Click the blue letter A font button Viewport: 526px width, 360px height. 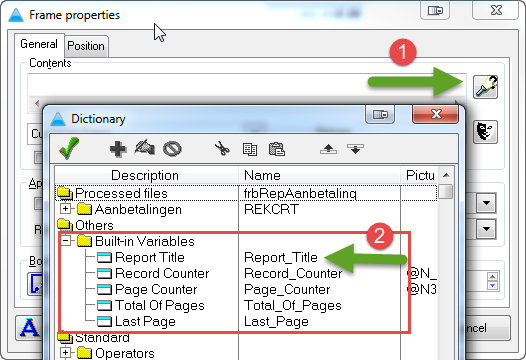click(30, 328)
